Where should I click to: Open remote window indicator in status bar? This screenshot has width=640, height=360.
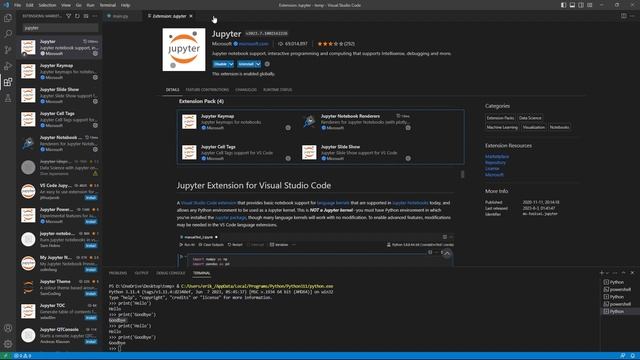5,356
